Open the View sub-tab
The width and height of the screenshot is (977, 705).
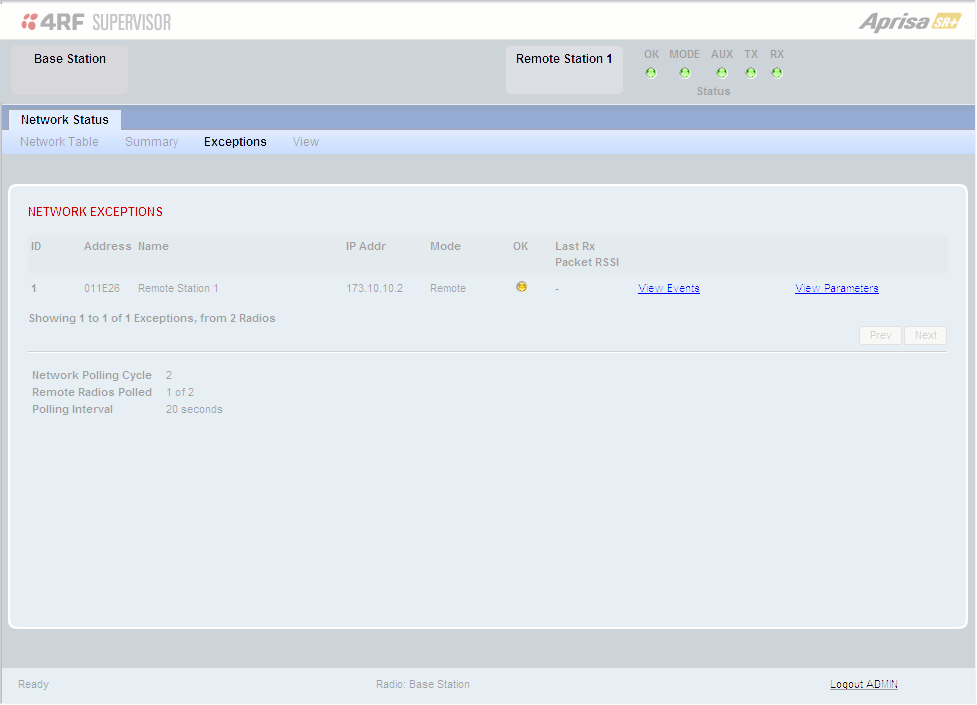(x=306, y=142)
